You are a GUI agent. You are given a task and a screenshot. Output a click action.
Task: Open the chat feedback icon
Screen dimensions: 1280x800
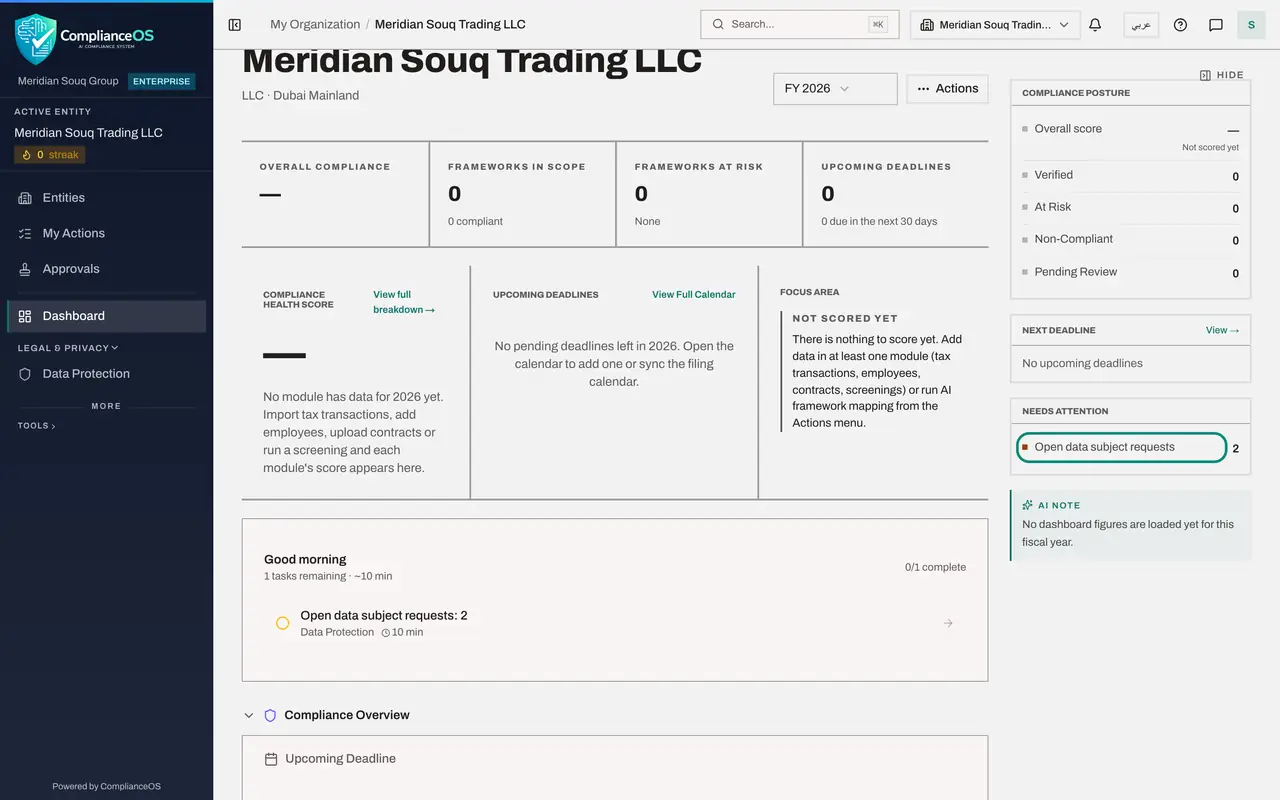(1216, 25)
